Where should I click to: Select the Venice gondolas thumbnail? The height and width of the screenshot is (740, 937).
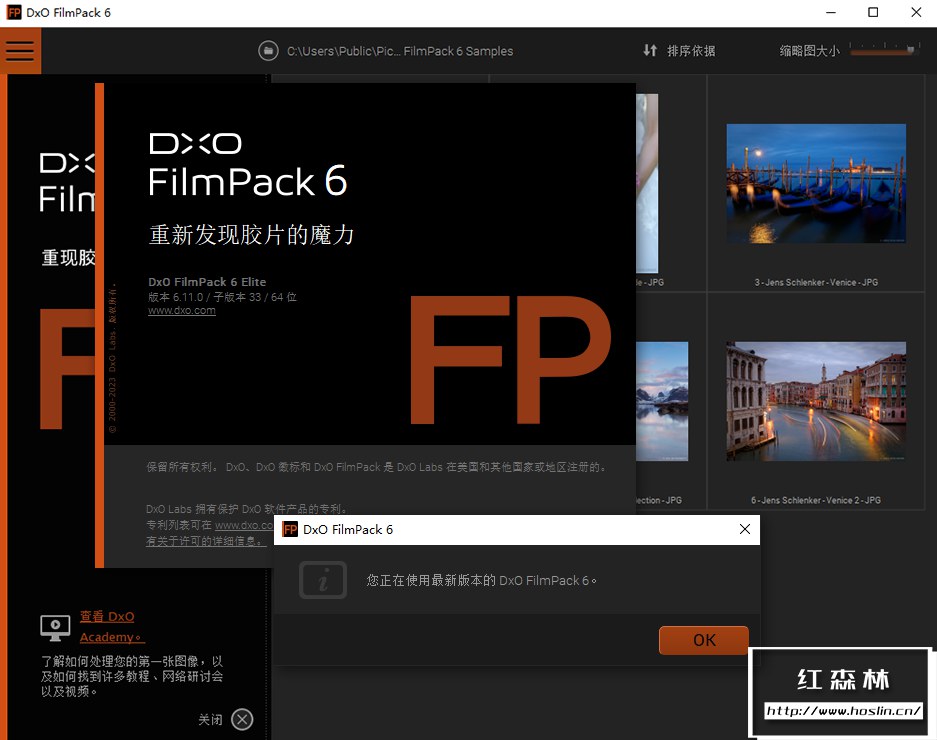[x=816, y=183]
